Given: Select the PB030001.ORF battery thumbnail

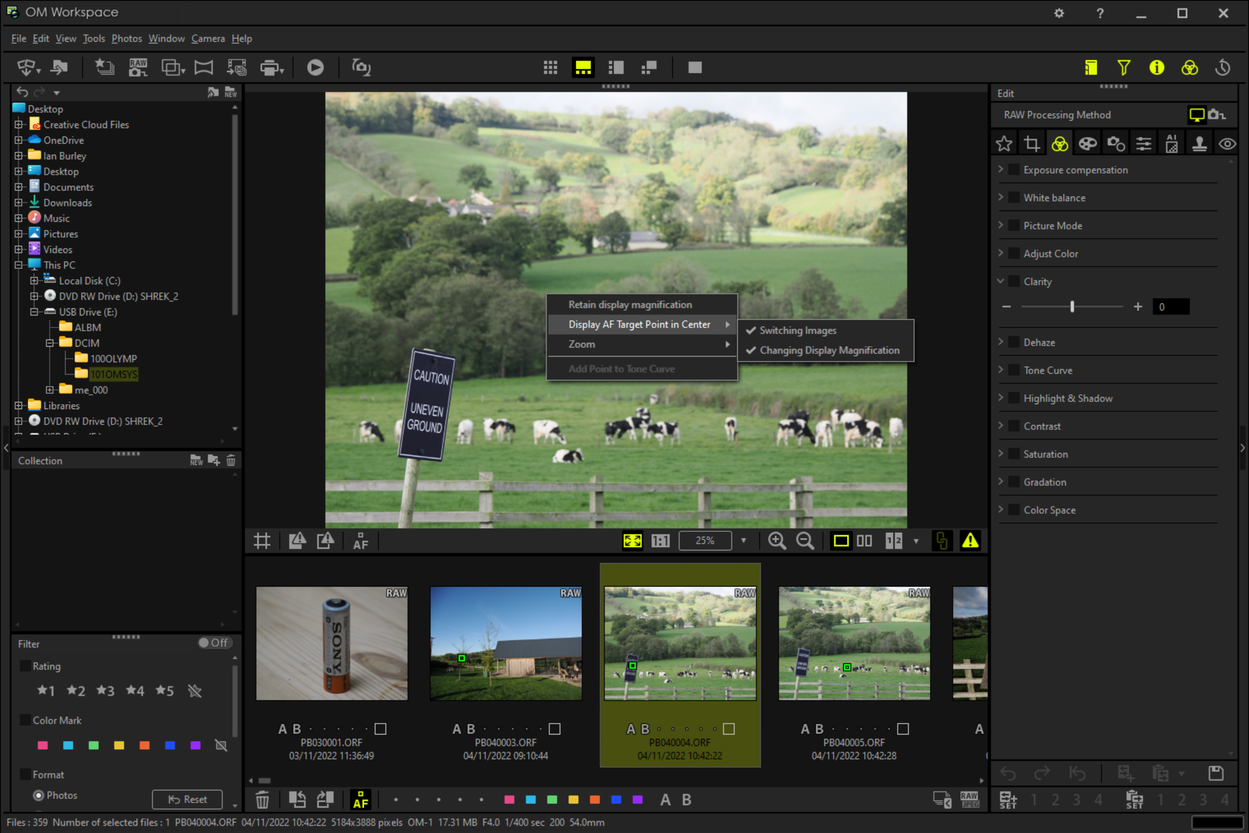Looking at the screenshot, I should point(331,643).
